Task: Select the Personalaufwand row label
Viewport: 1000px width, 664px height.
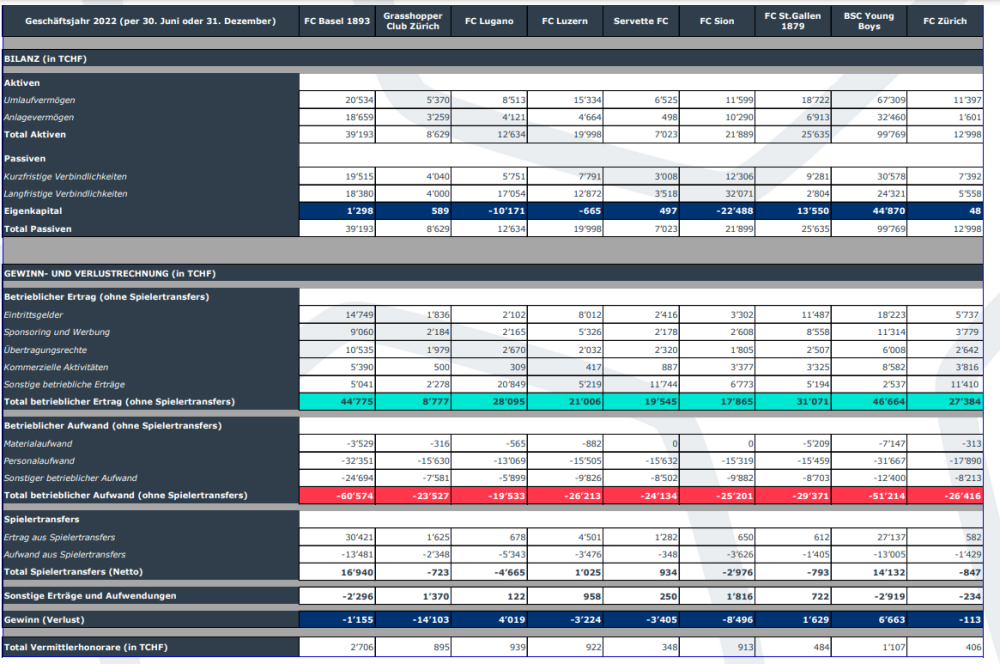Action: pos(39,461)
